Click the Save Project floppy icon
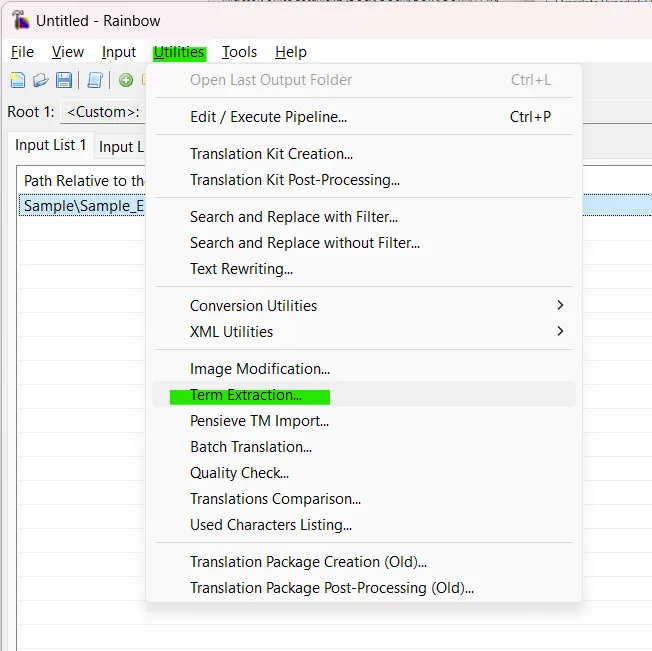This screenshot has width=652, height=651. (x=64, y=80)
